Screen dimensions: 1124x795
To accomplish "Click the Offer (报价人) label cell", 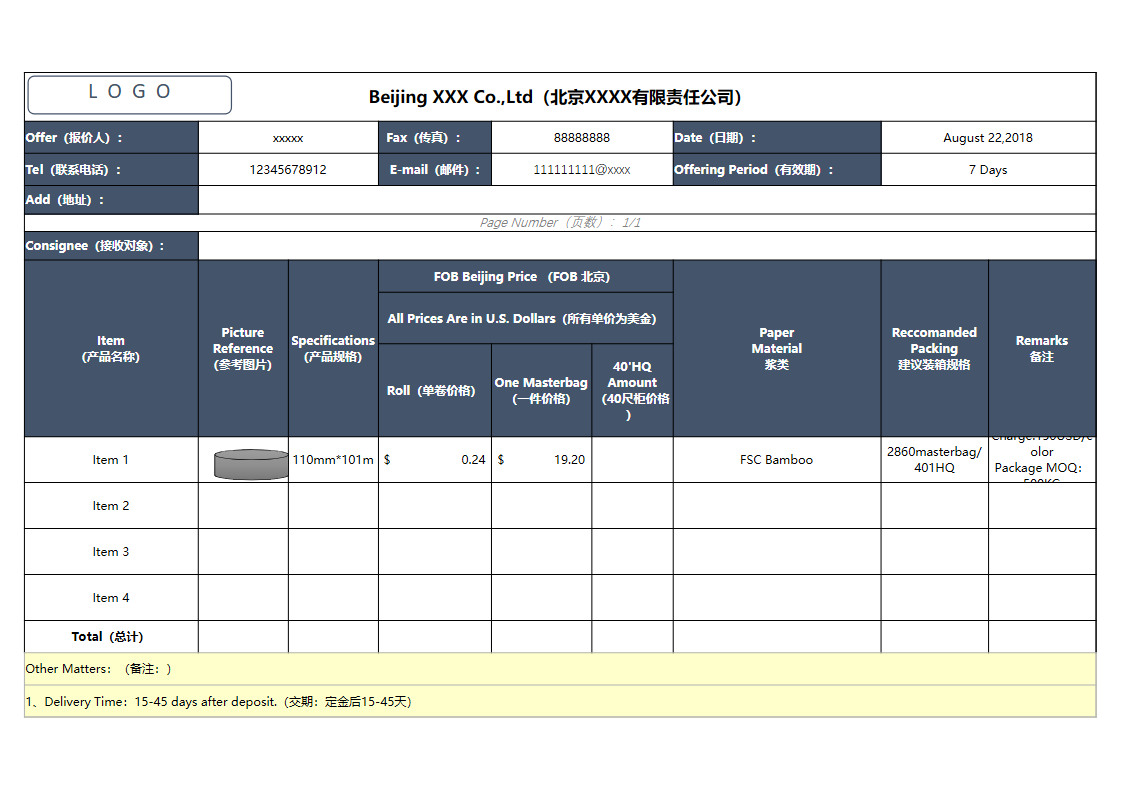I will point(111,138).
